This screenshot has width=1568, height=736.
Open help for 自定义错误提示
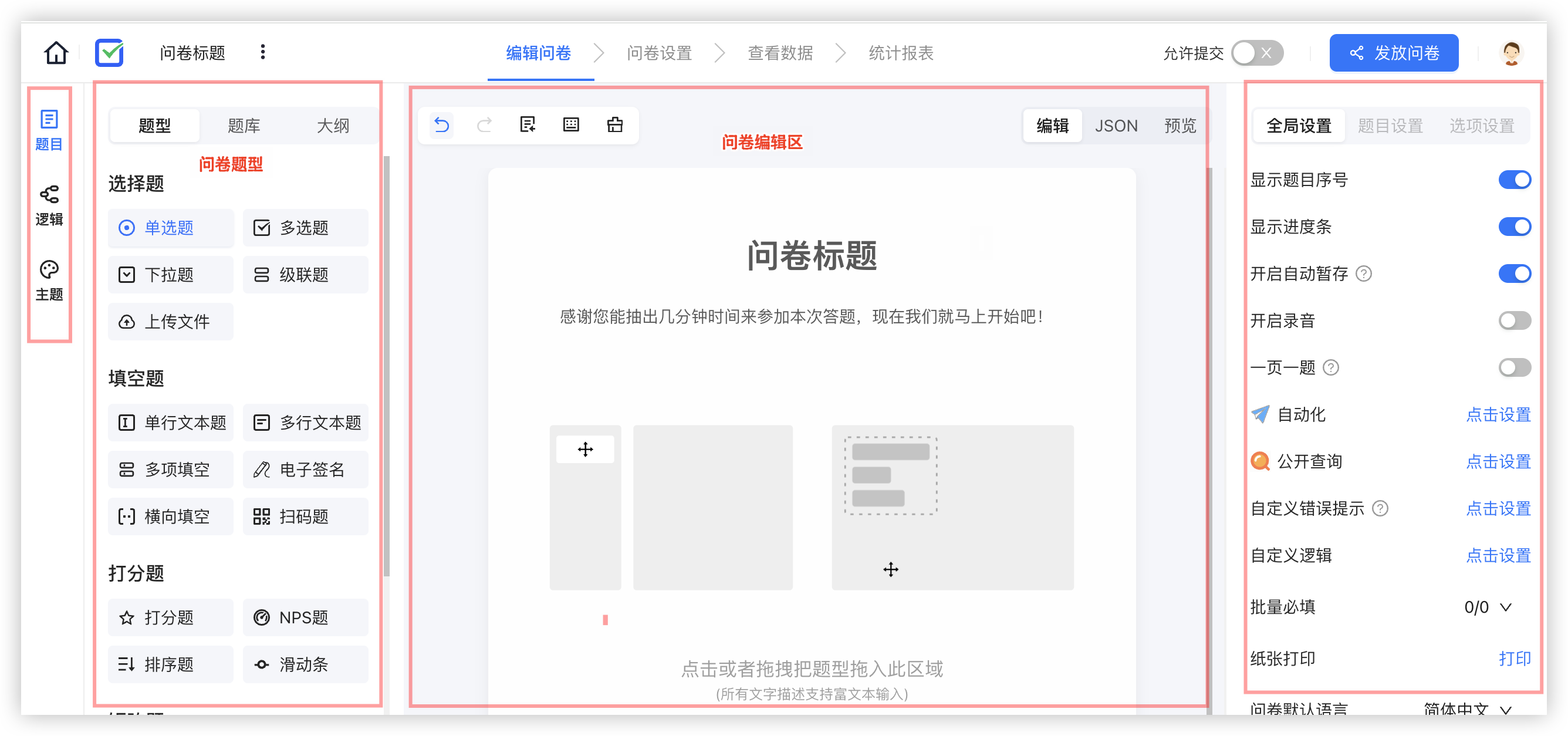click(1381, 508)
